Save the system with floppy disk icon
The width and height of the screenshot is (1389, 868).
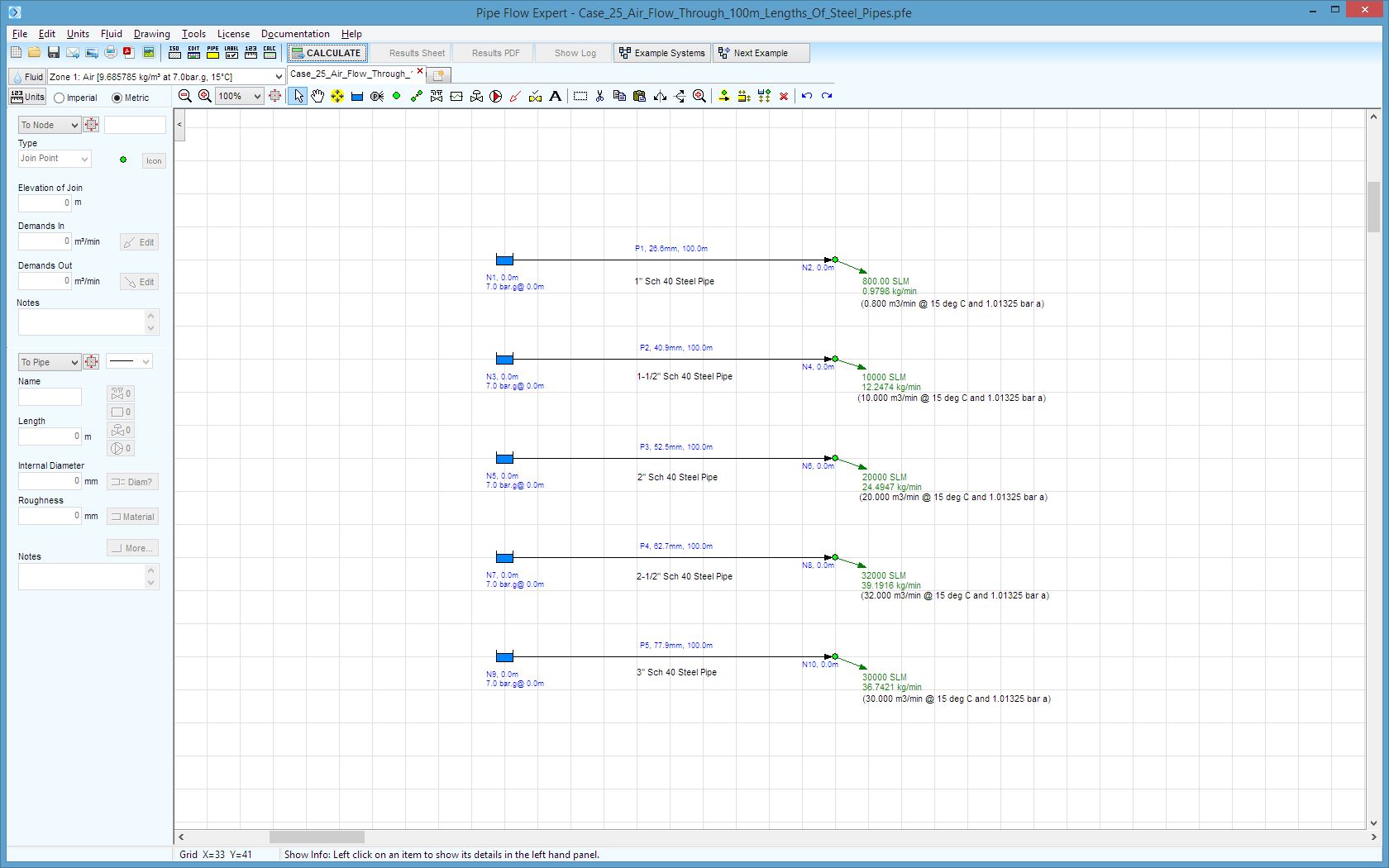(53, 53)
